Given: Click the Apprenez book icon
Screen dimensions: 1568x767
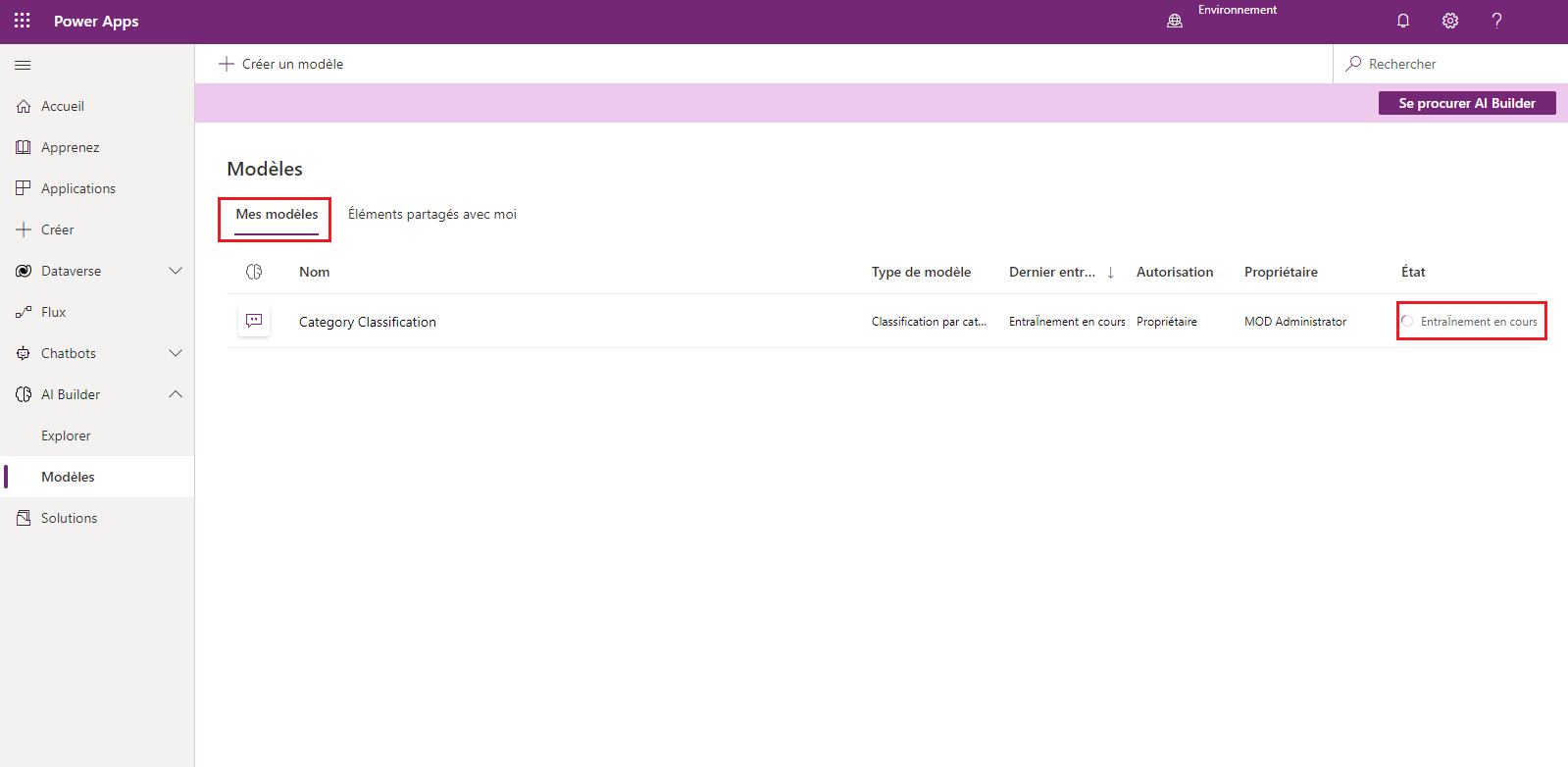Looking at the screenshot, I should pos(24,147).
